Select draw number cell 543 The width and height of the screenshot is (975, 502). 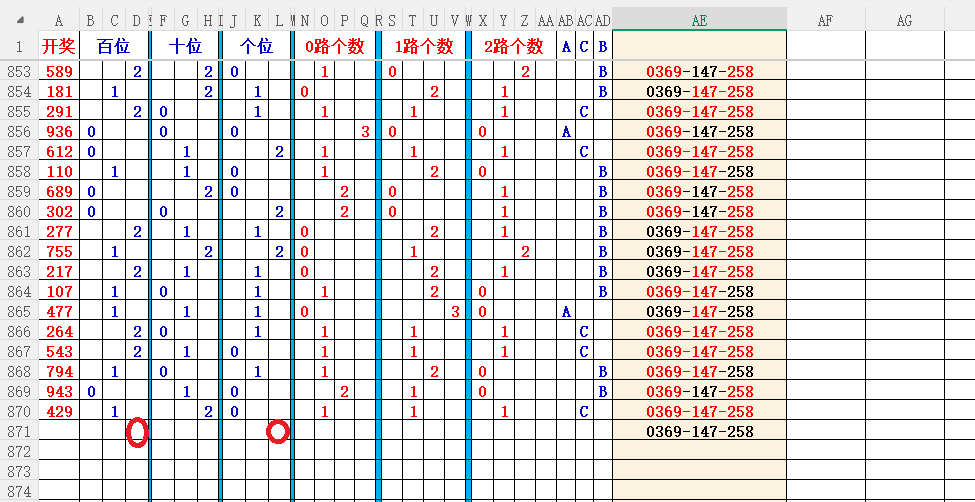59,351
